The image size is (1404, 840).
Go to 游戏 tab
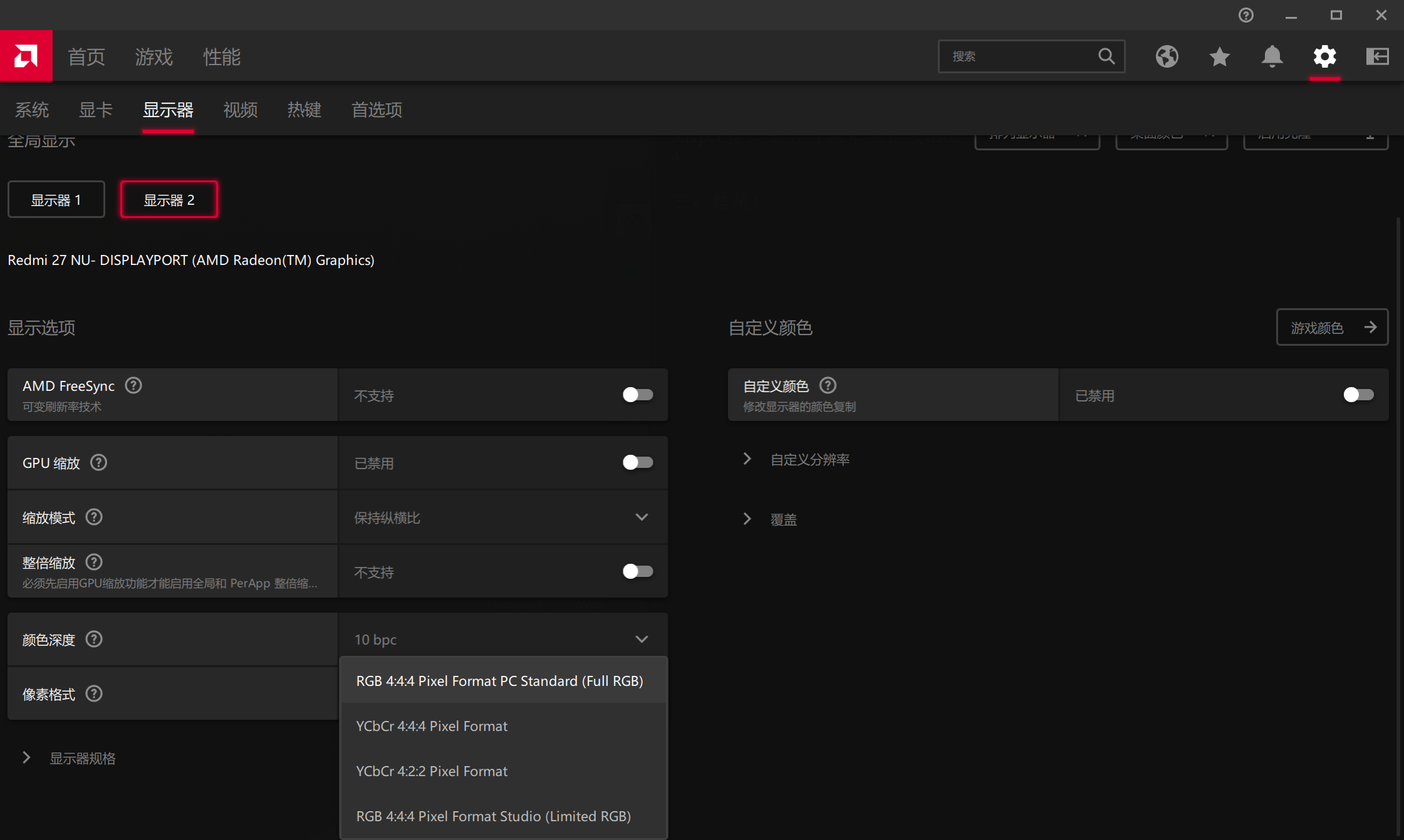pyautogui.click(x=154, y=56)
